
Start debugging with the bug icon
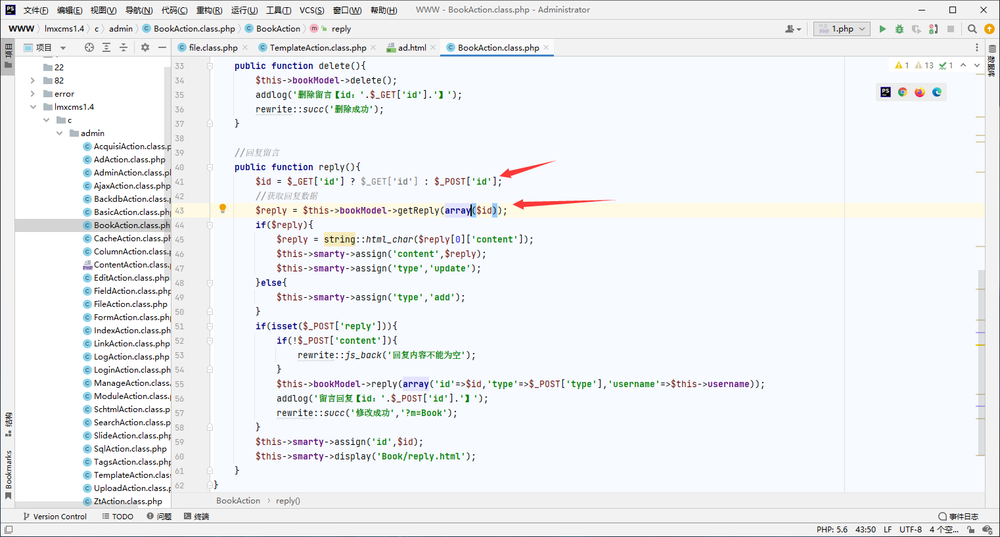tap(899, 29)
